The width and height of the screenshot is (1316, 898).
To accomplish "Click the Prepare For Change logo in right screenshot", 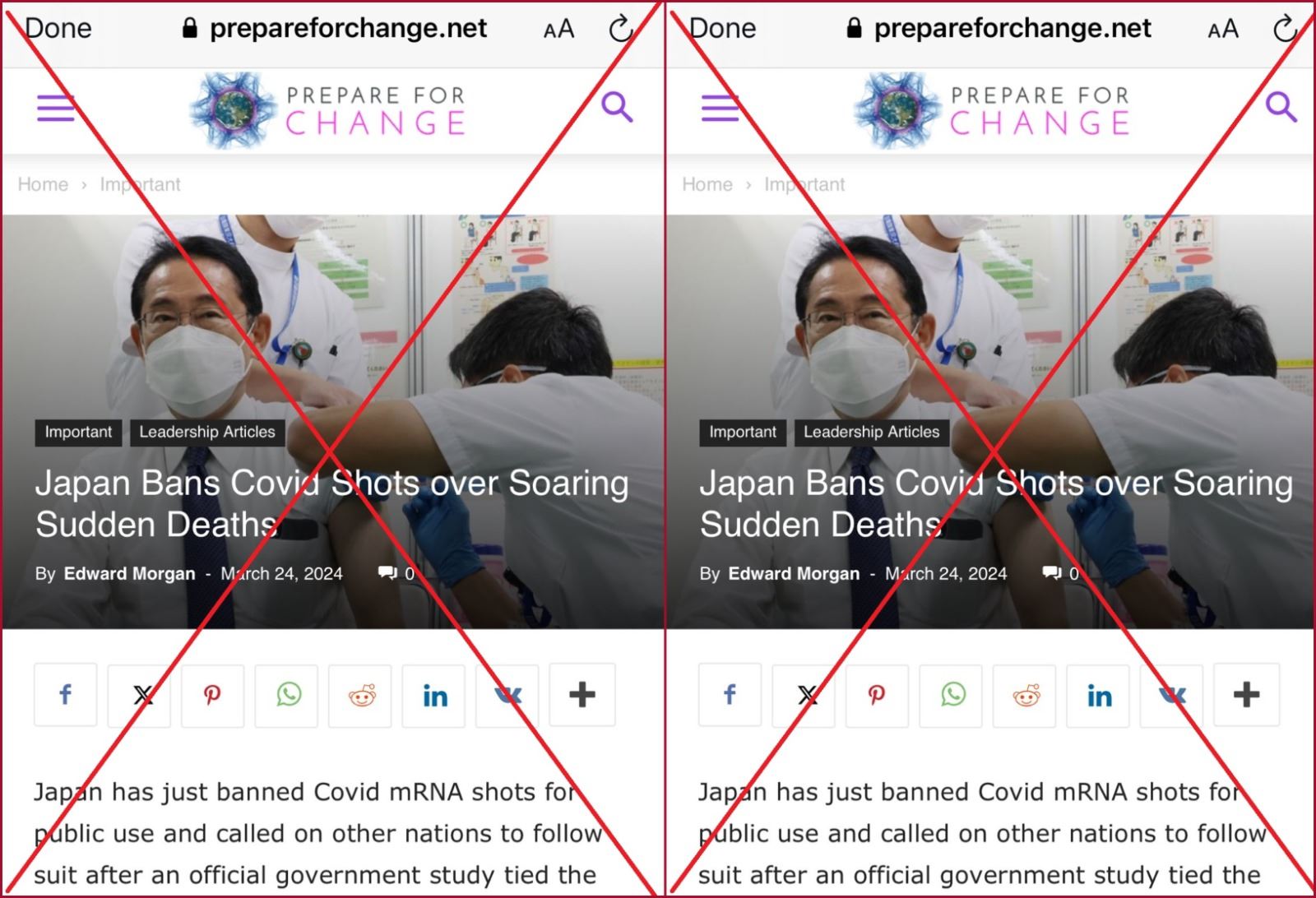I will pyautogui.click(x=992, y=110).
